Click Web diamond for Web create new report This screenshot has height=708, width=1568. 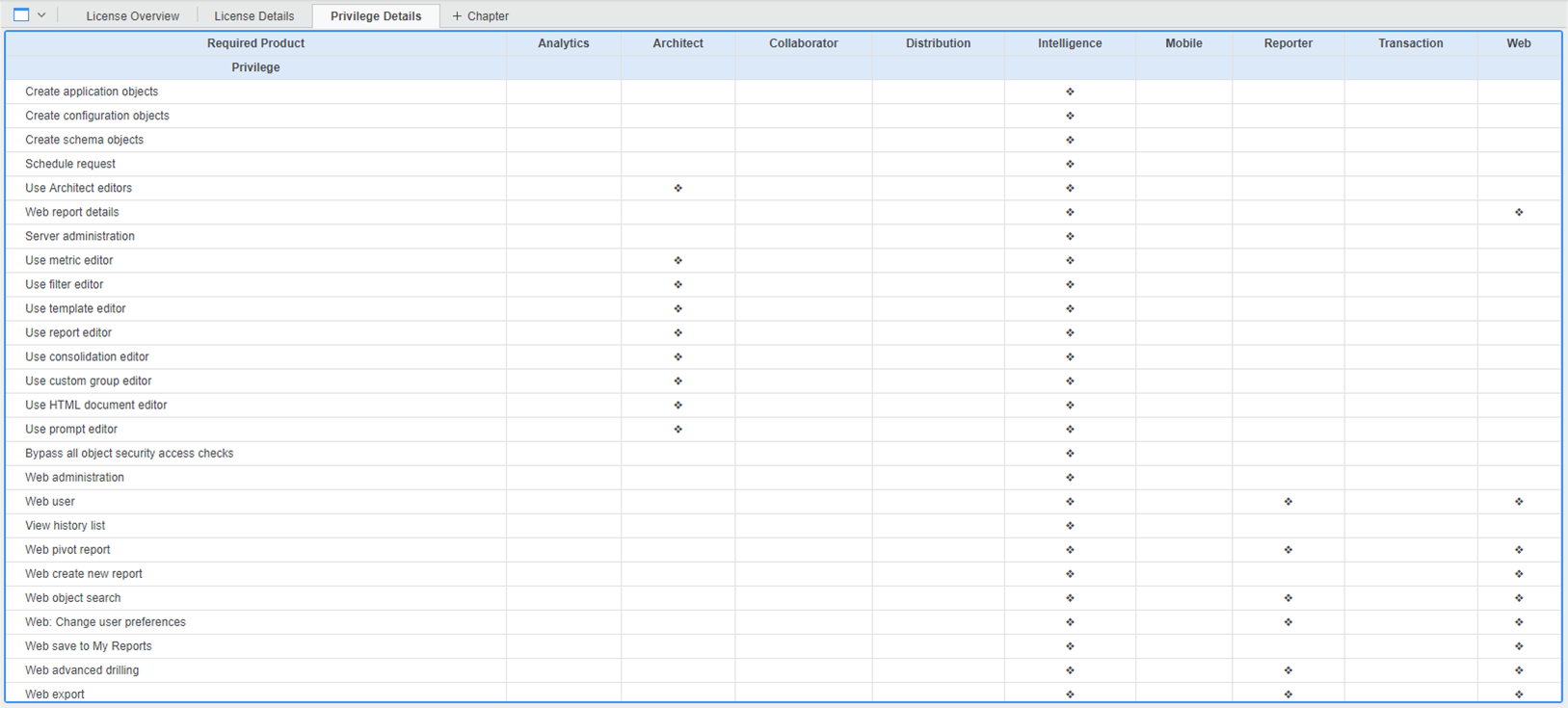tap(1518, 574)
